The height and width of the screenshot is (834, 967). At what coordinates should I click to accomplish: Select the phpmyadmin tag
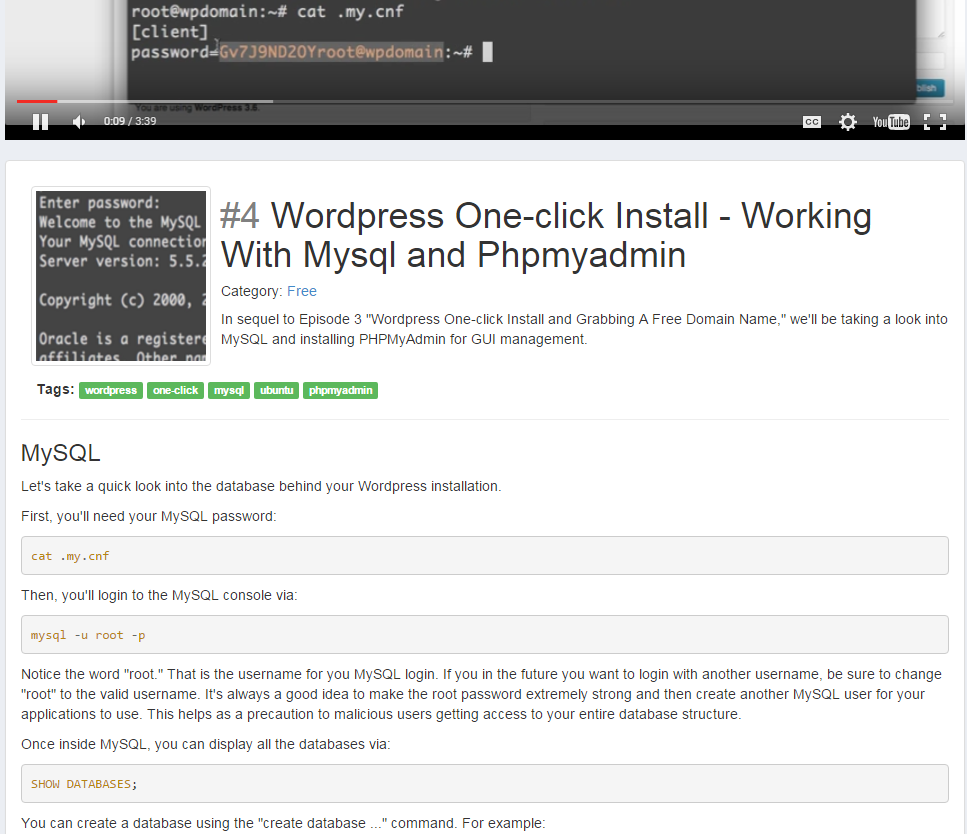[x=340, y=390]
